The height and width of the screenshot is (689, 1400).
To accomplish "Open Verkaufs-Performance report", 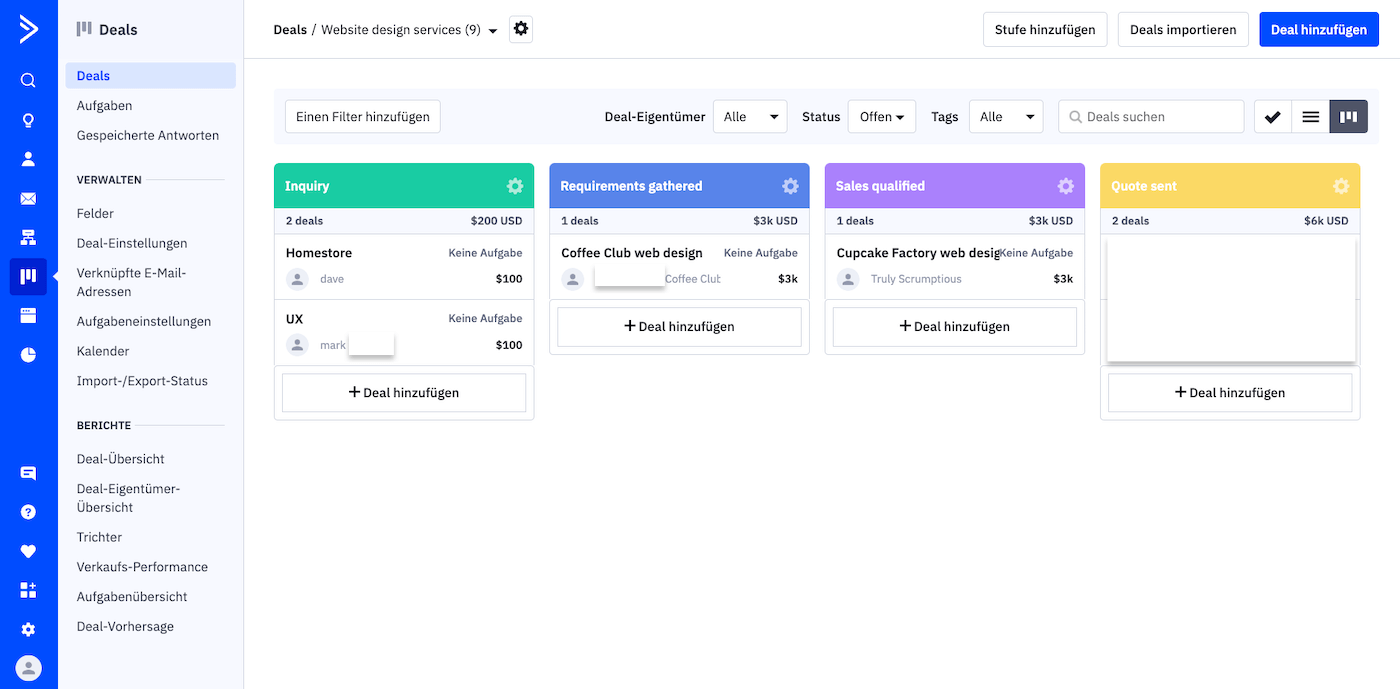I will click(x=142, y=568).
